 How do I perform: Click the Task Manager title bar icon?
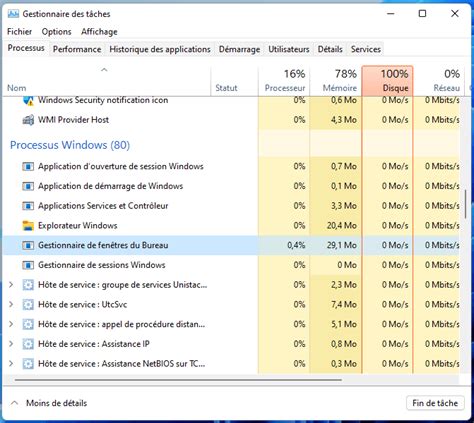click(x=13, y=14)
